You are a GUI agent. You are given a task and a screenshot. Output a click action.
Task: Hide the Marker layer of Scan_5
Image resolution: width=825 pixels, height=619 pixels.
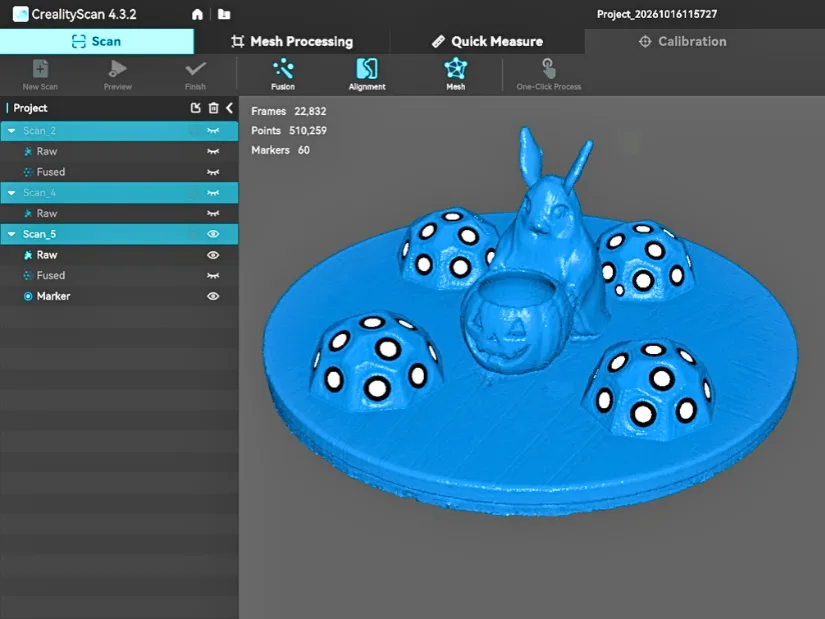pos(213,296)
